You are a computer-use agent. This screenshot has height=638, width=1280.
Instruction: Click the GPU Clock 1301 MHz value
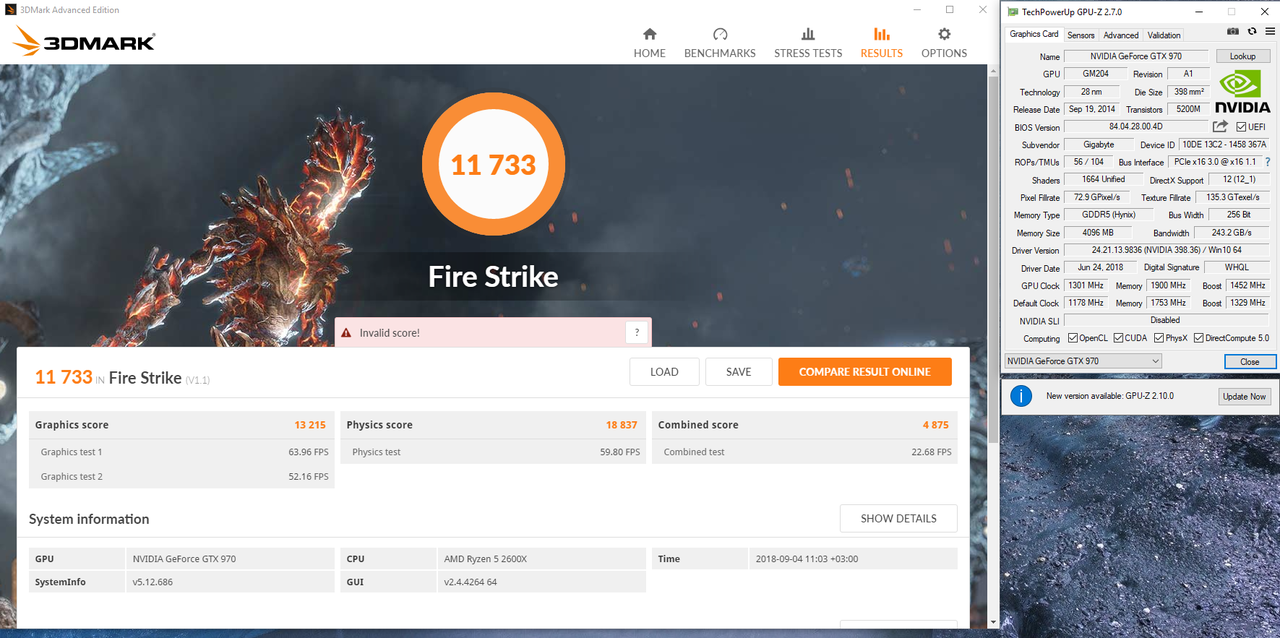[1085, 285]
